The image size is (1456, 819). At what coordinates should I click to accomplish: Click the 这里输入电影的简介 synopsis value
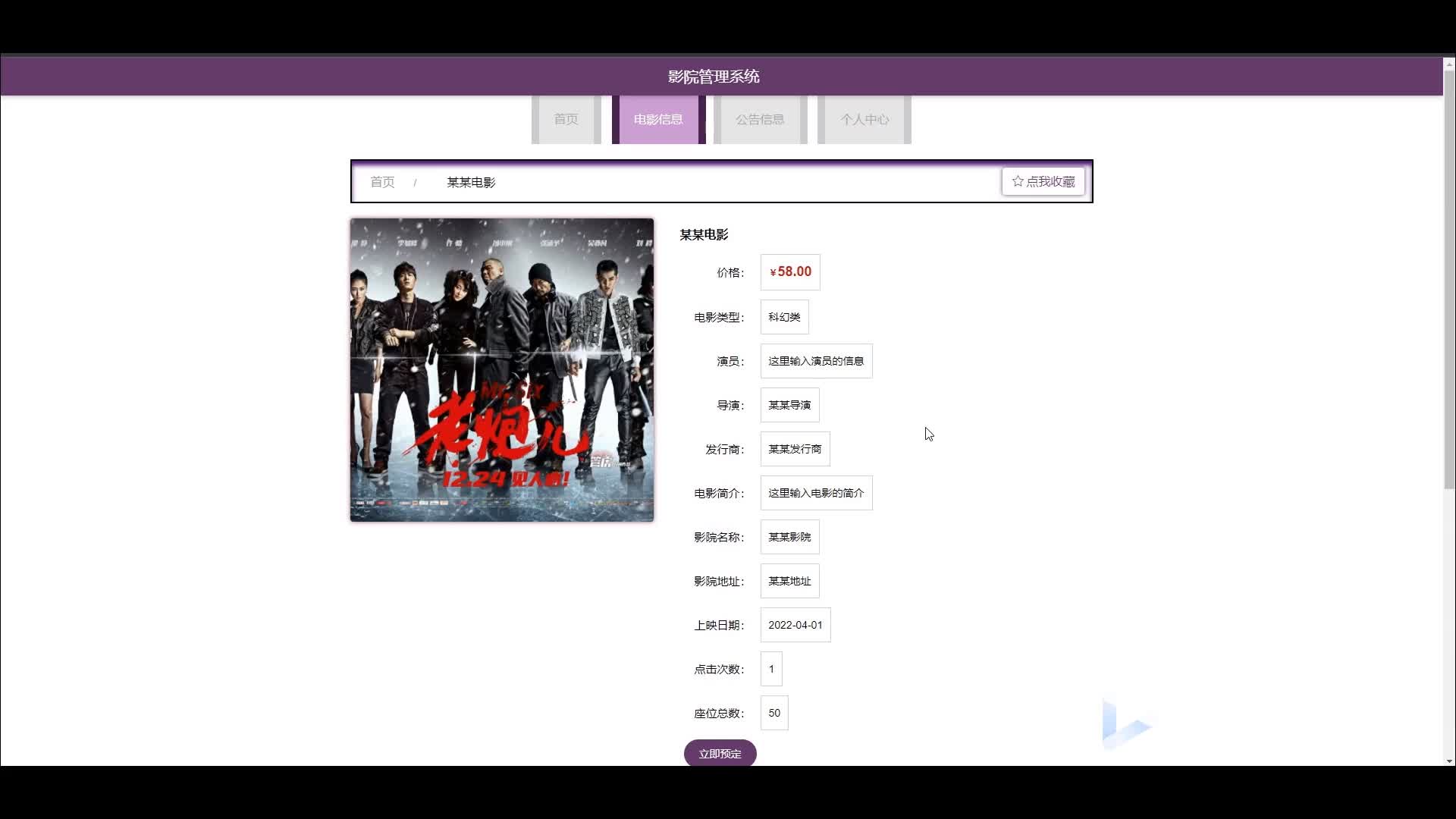[x=816, y=493]
